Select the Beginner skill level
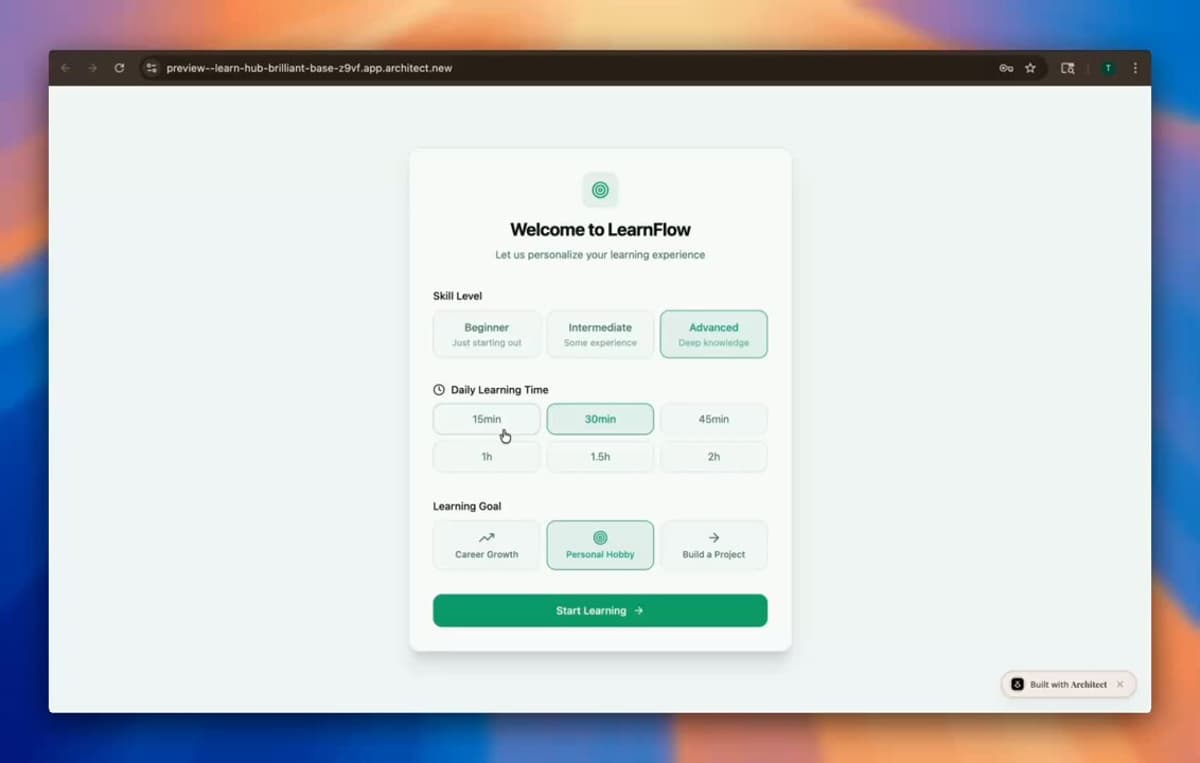 486,334
